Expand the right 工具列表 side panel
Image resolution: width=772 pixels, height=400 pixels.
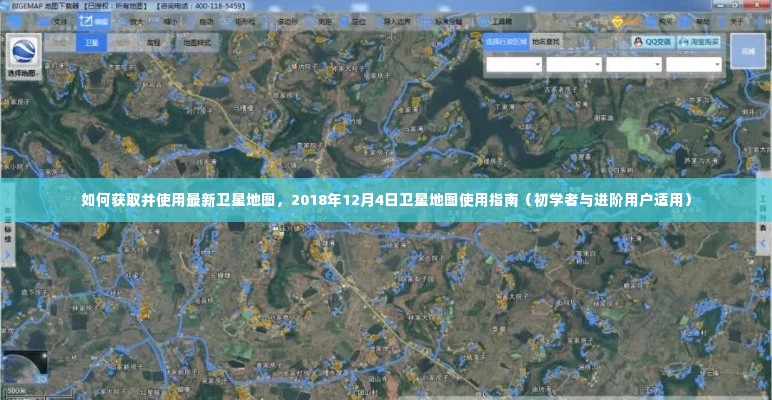(764, 214)
